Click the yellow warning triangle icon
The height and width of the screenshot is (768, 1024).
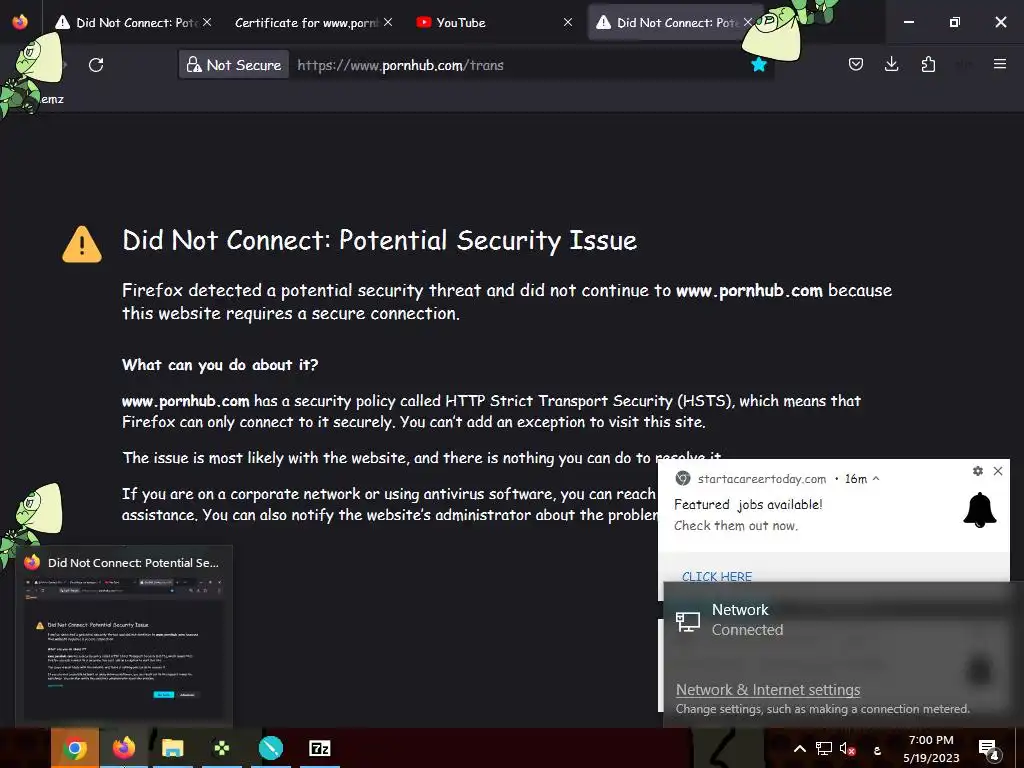pyautogui.click(x=82, y=244)
